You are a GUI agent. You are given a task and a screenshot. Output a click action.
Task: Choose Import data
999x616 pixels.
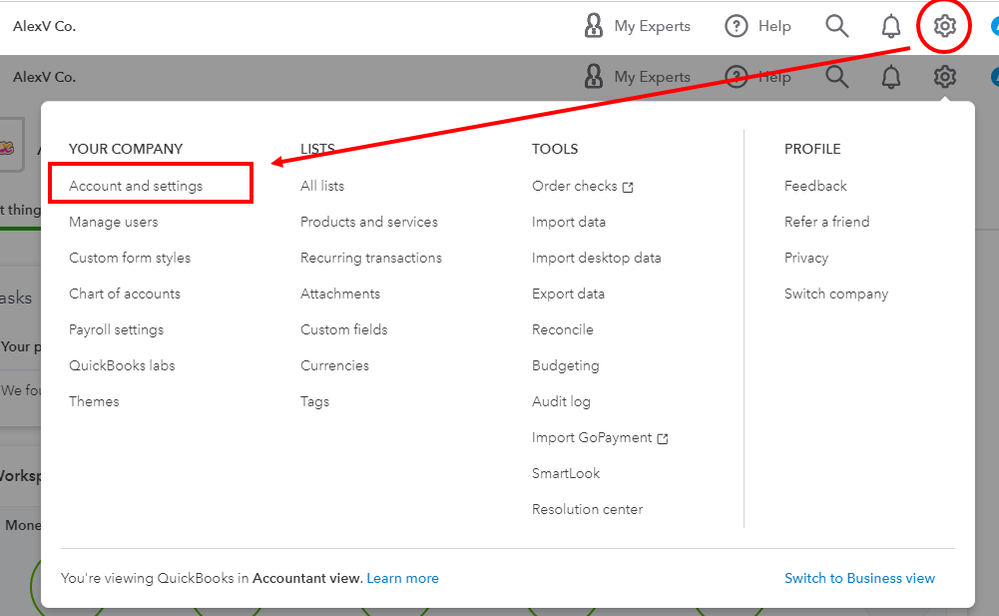569,222
